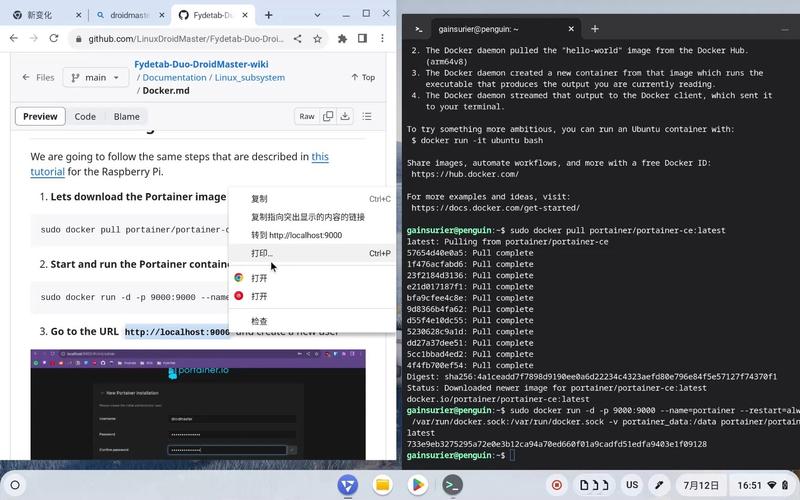Image resolution: width=800 pixels, height=500 pixels.
Task: Click the terminal command prompt cursor
Action: [513, 455]
